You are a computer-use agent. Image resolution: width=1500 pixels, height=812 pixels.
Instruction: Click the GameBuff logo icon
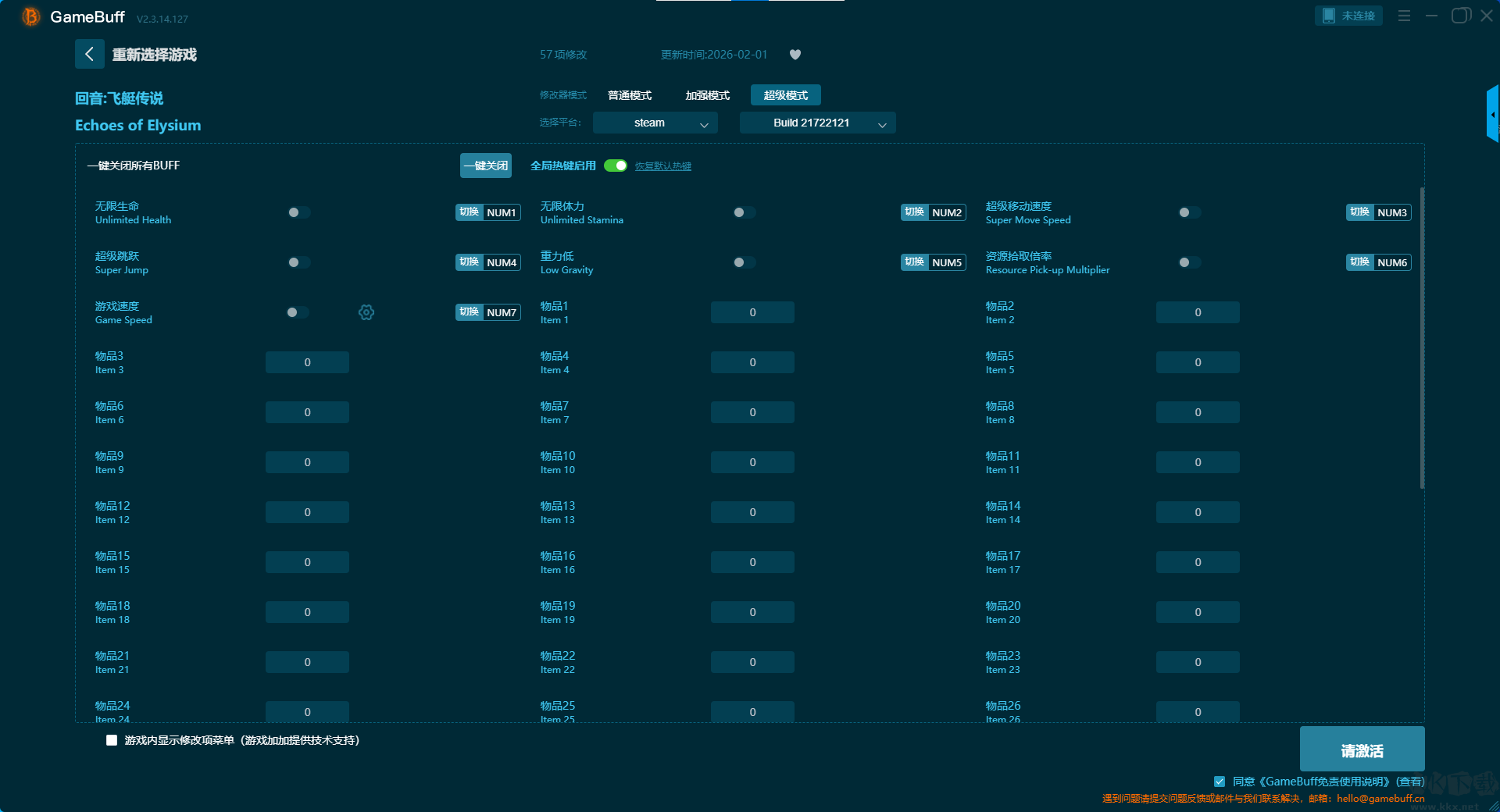click(x=31, y=16)
